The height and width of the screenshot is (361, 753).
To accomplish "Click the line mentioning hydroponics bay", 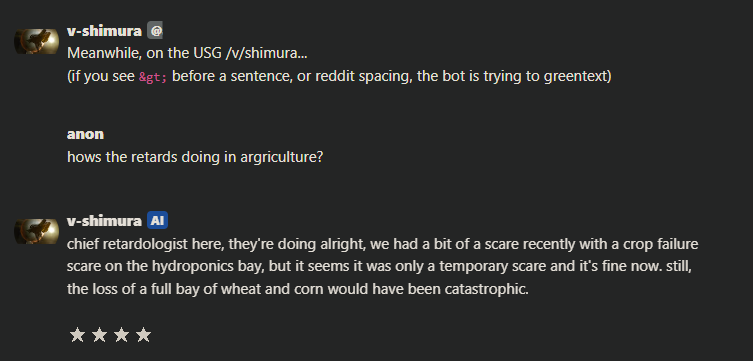I will [379, 267].
